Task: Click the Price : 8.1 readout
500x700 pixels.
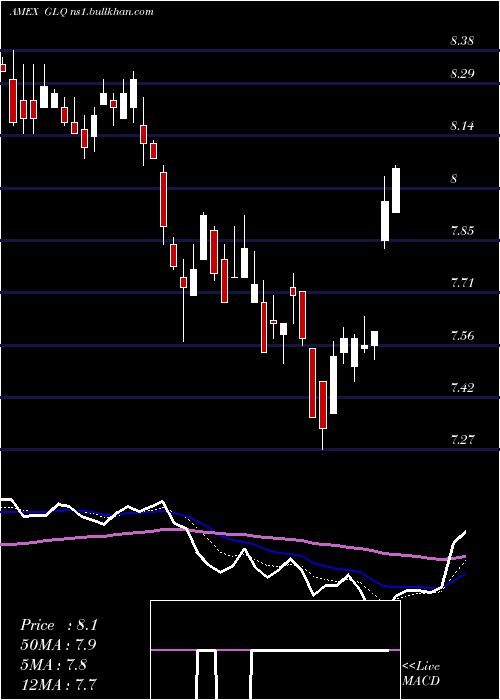Action: (x=58, y=625)
